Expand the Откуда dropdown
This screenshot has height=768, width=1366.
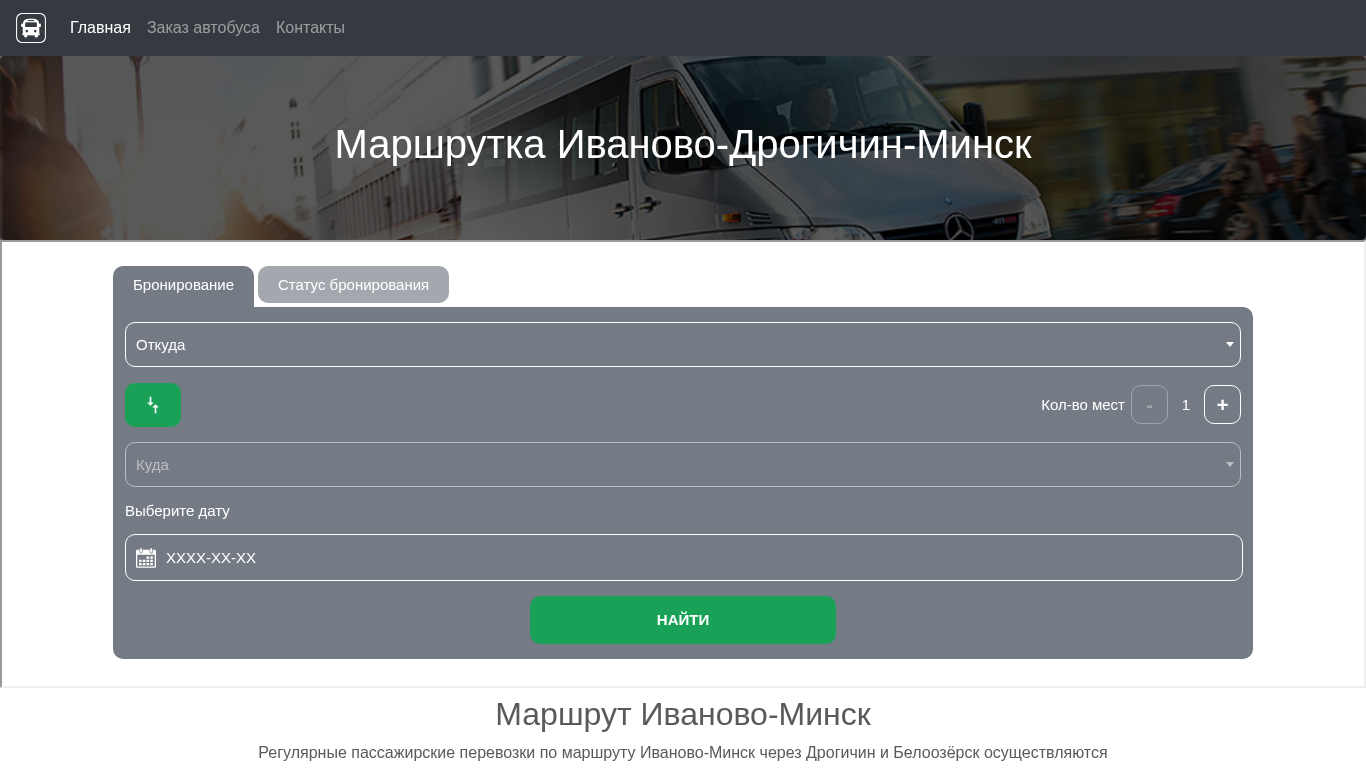[683, 344]
